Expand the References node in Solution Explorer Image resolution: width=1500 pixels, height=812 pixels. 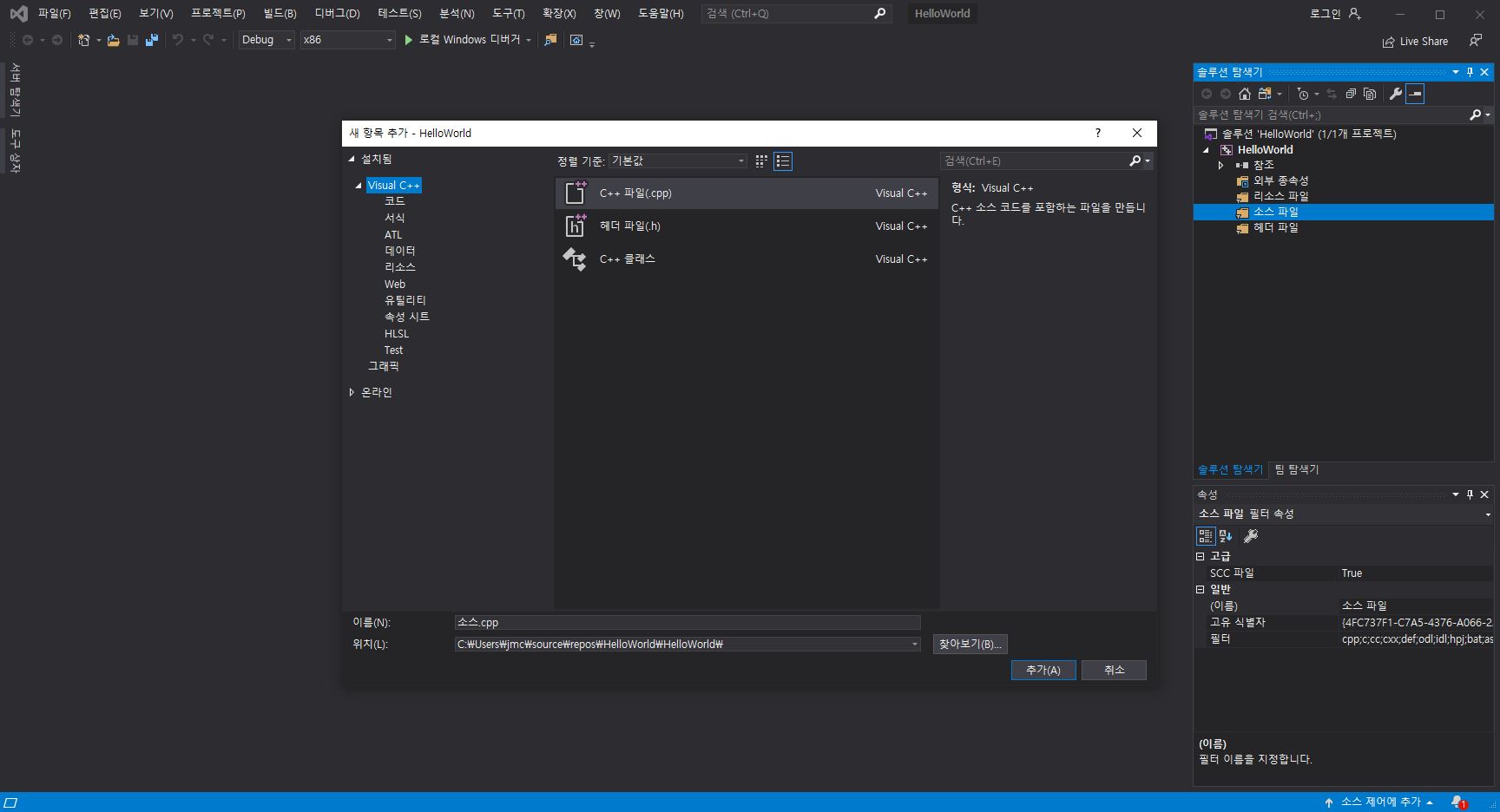click(x=1220, y=165)
